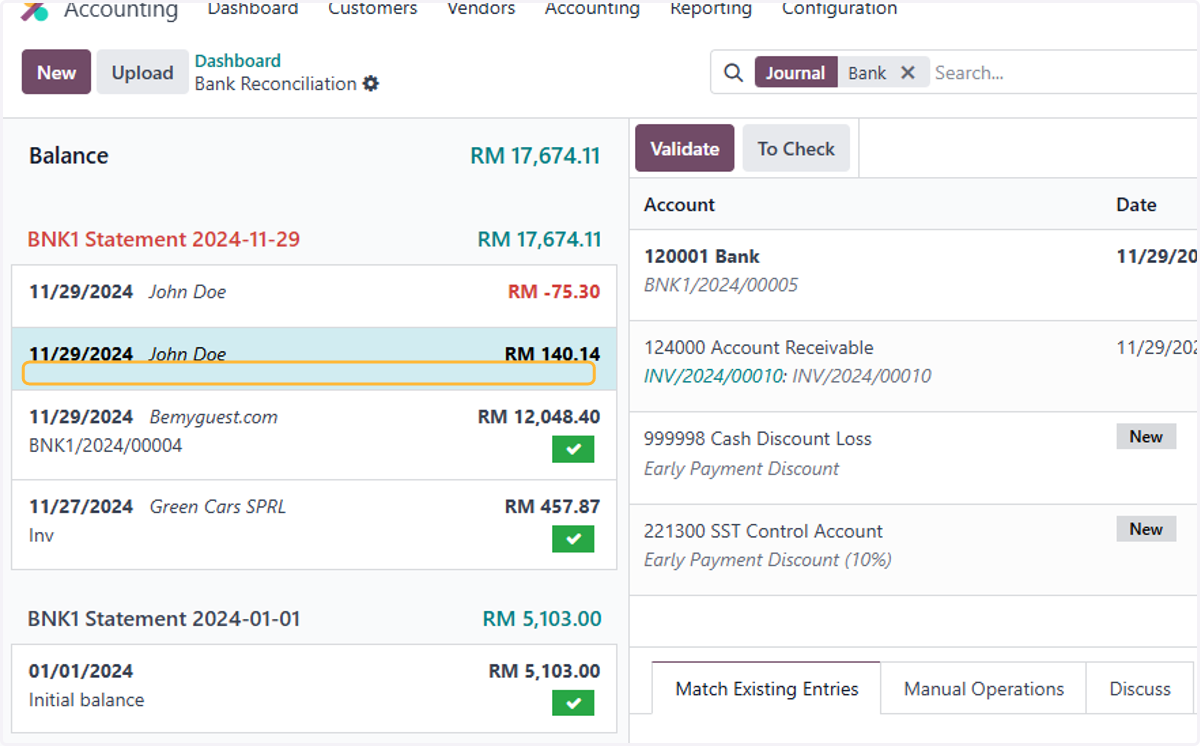Open the Customers menu

[373, 9]
